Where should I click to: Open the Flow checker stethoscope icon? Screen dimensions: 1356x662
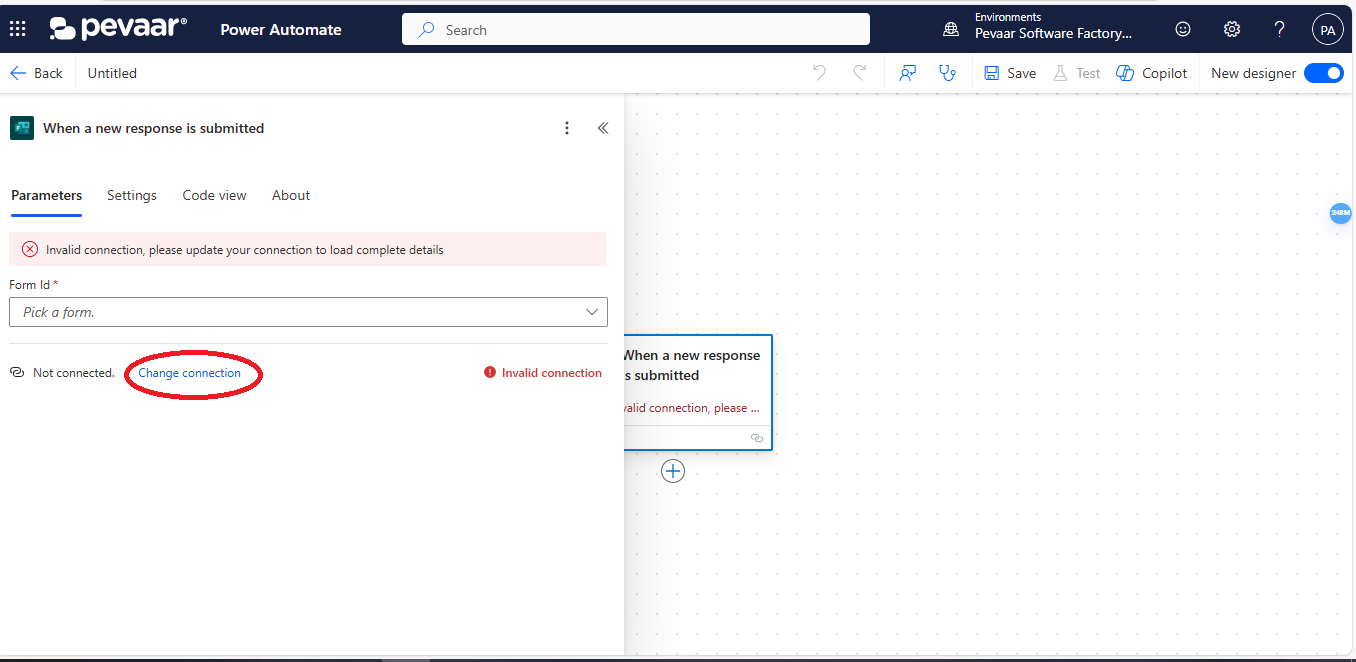(947, 73)
